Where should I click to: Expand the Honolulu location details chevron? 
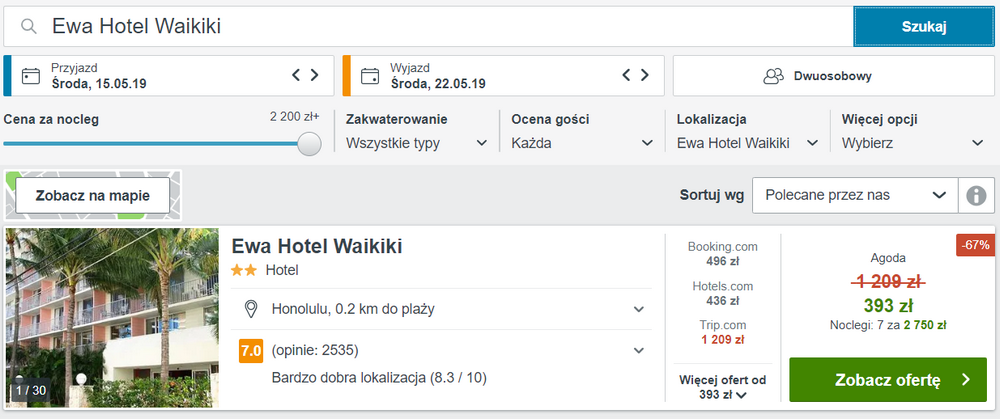(x=638, y=310)
